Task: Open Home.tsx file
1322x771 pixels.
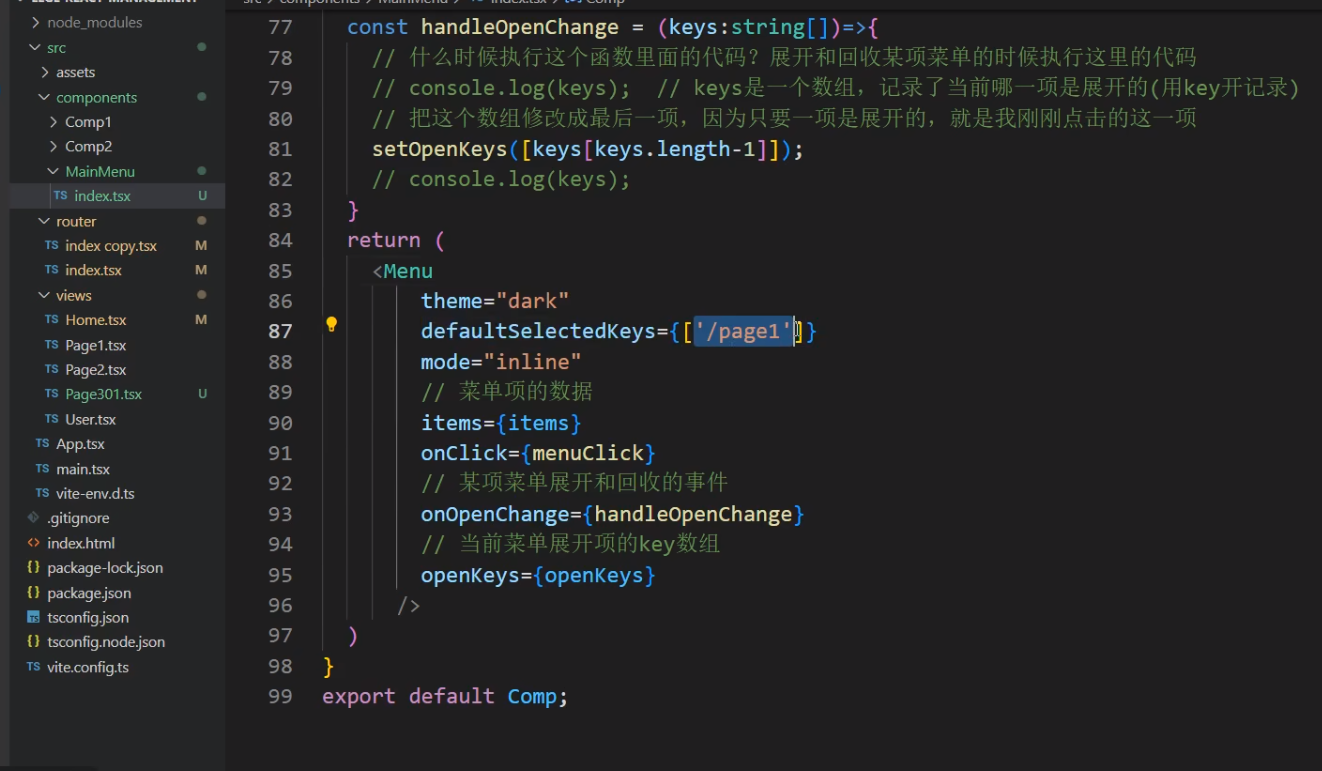Action: coord(96,320)
